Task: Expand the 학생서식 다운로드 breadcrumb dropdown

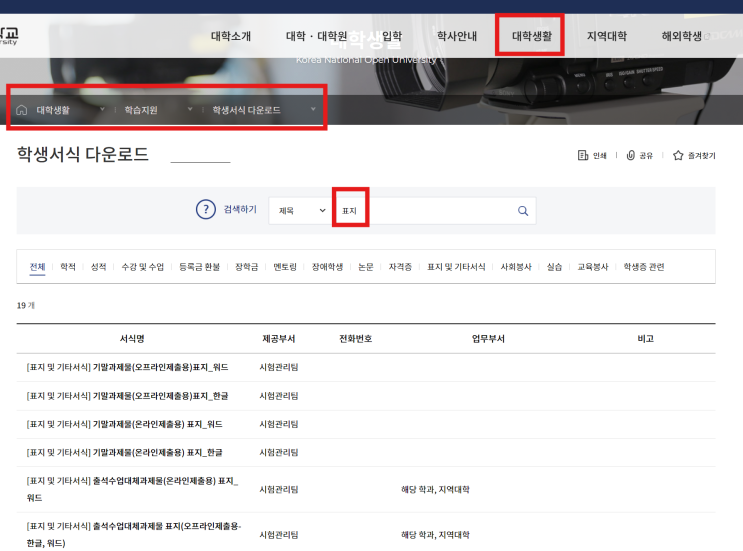Action: click(313, 109)
